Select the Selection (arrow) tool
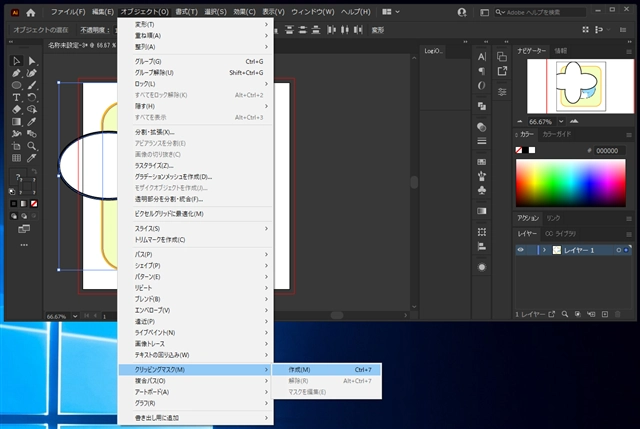Screen dimensions: 640x429 (x=17, y=61)
